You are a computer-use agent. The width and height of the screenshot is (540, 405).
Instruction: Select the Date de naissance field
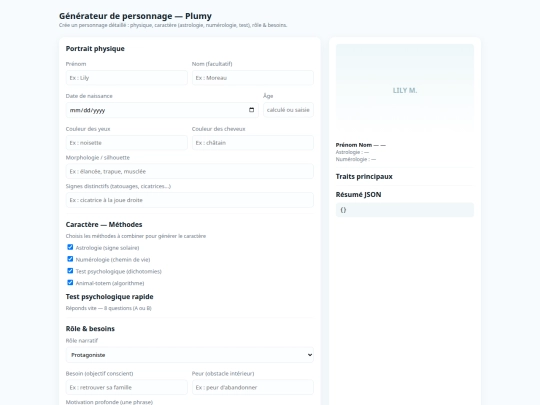(162, 110)
